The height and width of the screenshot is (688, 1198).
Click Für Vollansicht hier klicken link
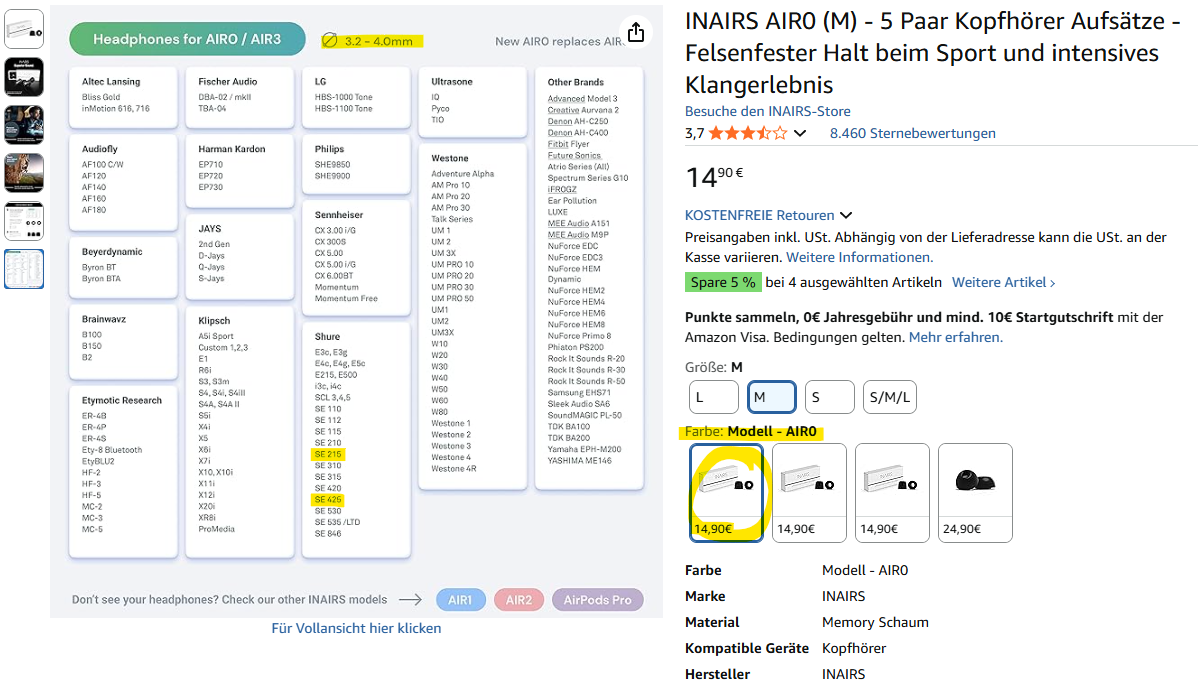(356, 628)
